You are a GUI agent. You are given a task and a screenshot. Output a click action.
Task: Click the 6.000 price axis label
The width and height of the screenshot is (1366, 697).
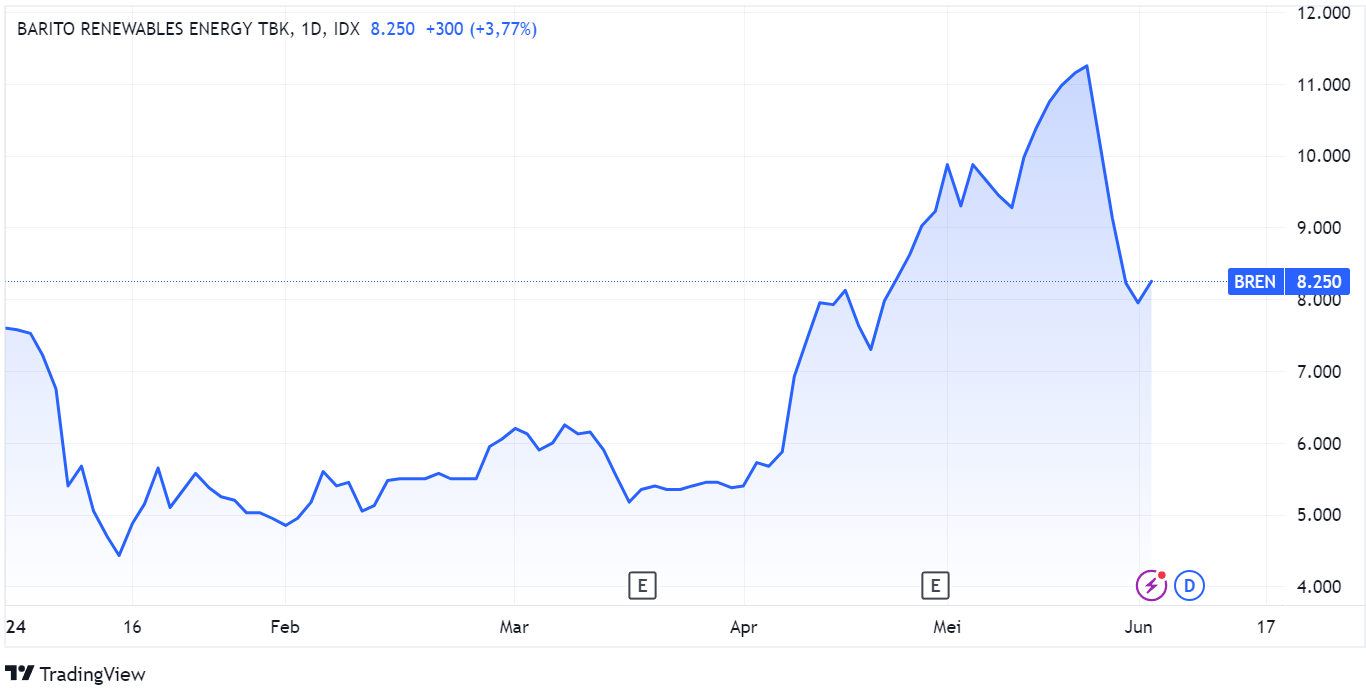point(1320,444)
